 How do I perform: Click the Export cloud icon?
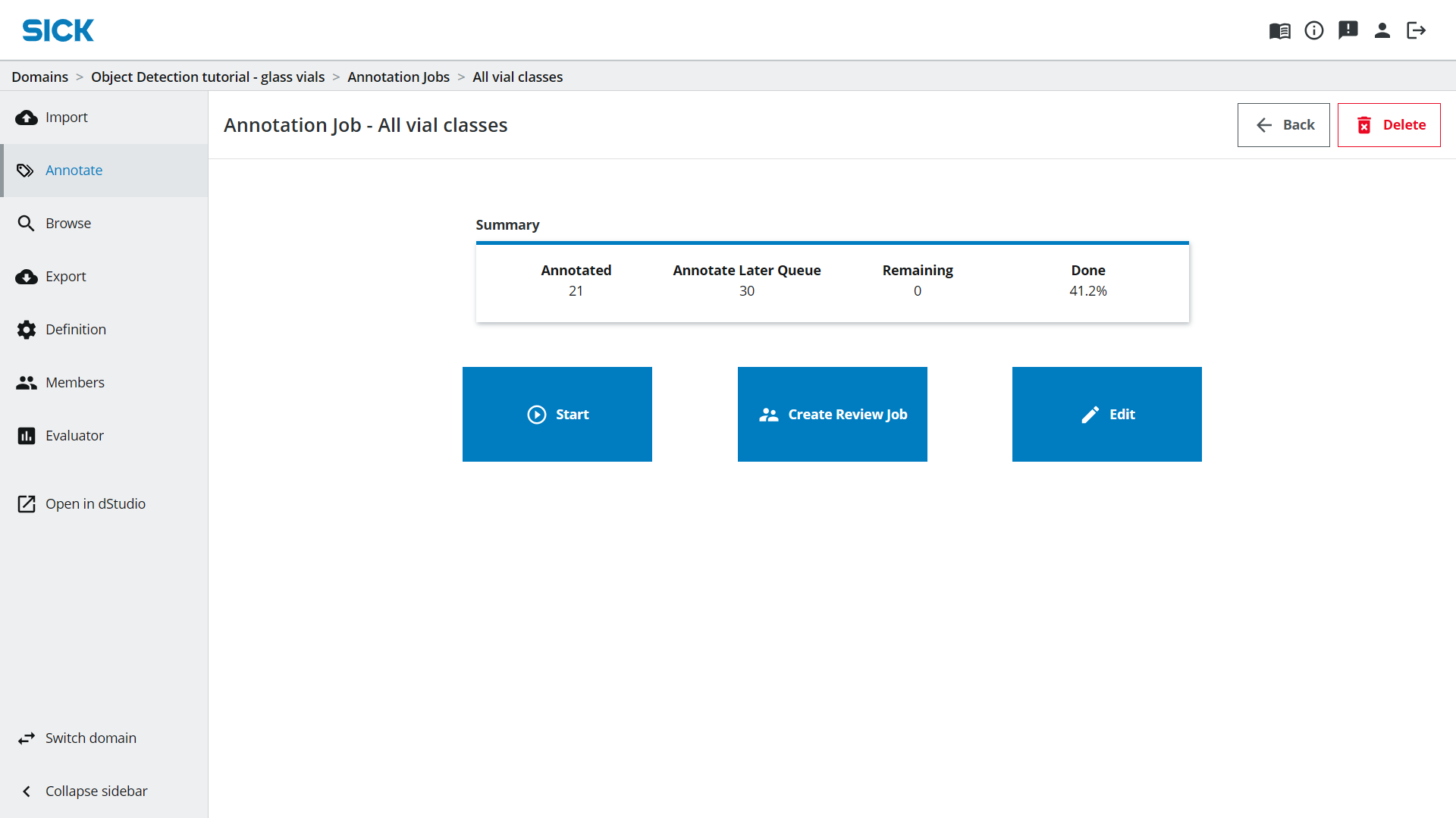27,276
